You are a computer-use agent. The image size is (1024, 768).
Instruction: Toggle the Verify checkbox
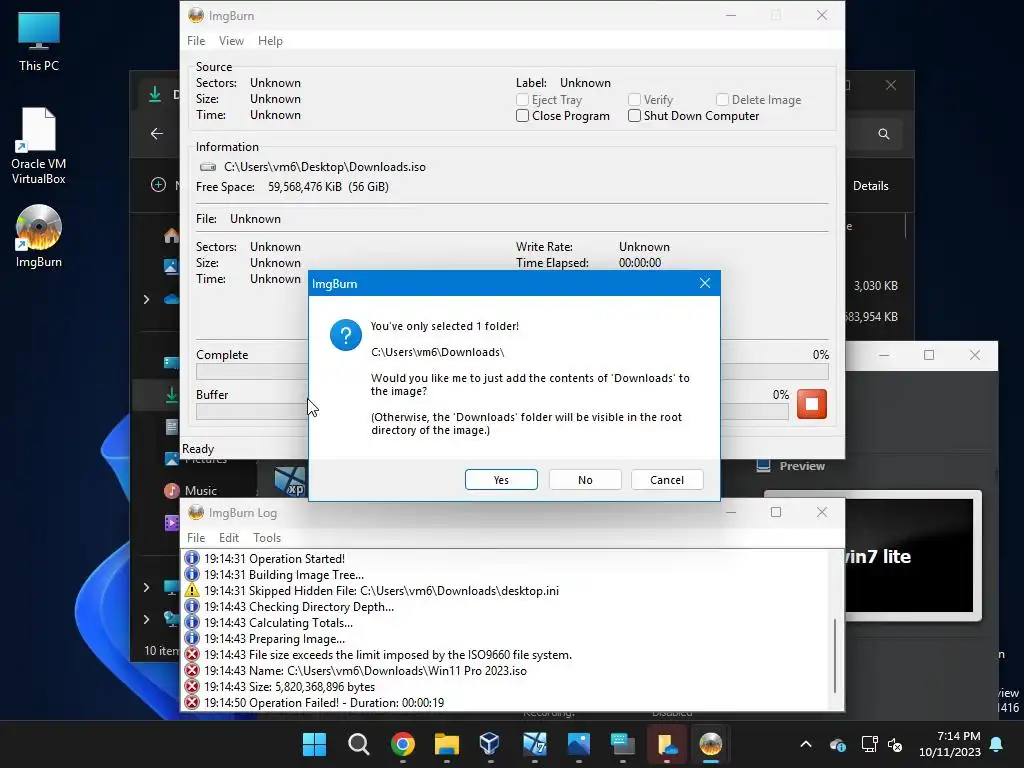634,99
